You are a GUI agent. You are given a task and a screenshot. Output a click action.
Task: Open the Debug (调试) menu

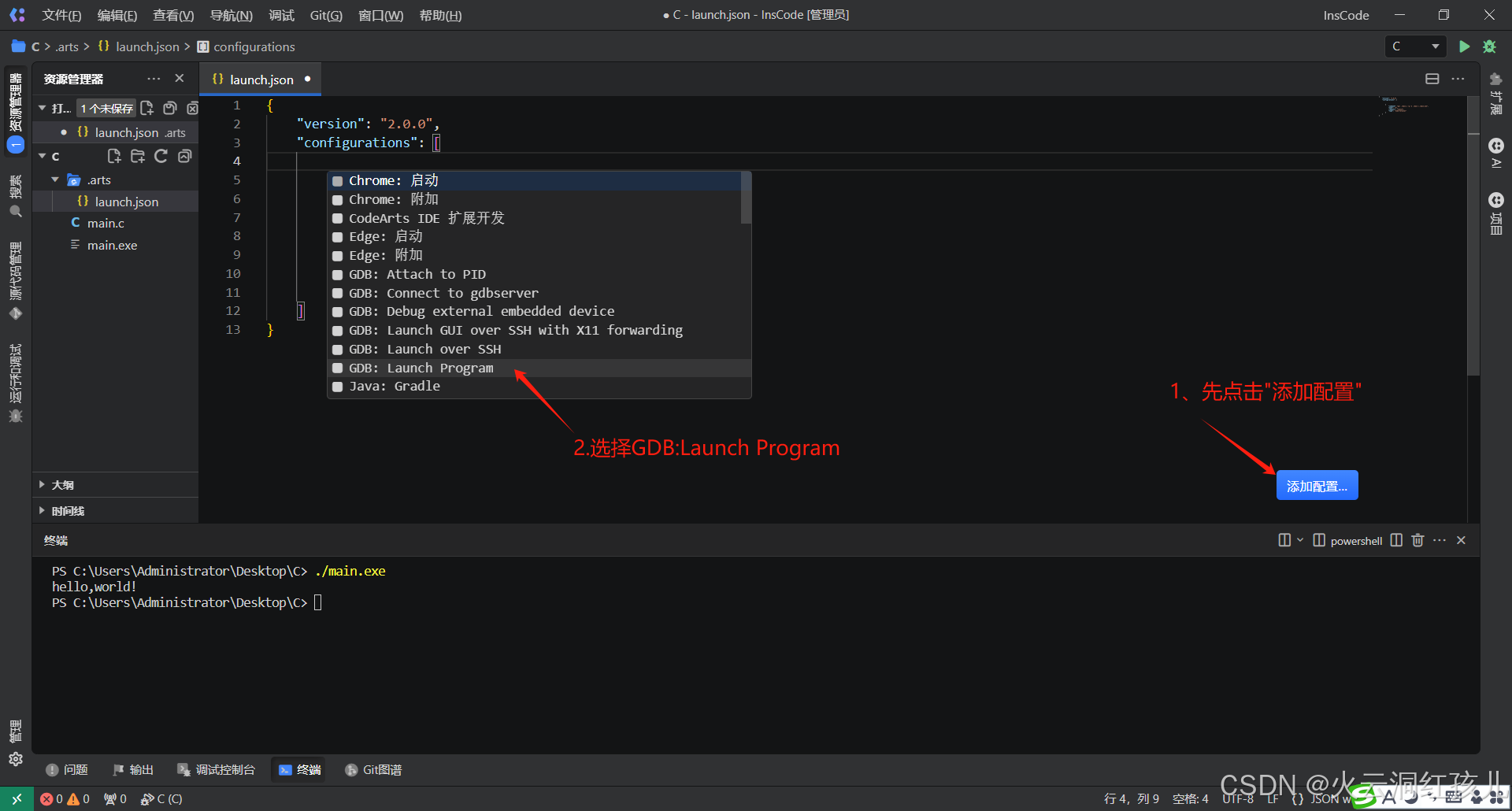281,15
